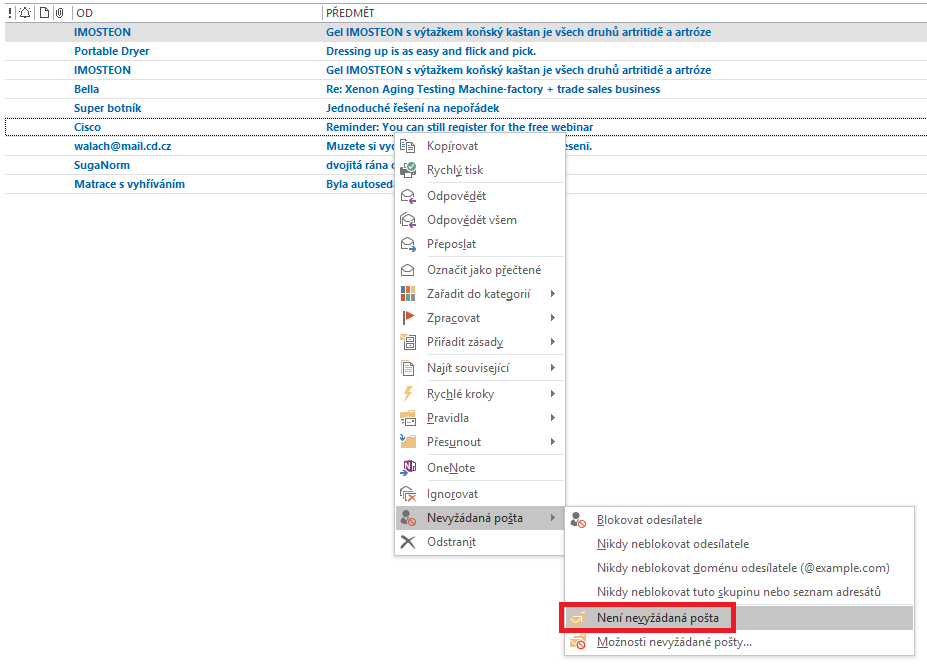Select Nikdy neblokovat odesílatele option
The height and width of the screenshot is (664, 927).
tap(672, 544)
